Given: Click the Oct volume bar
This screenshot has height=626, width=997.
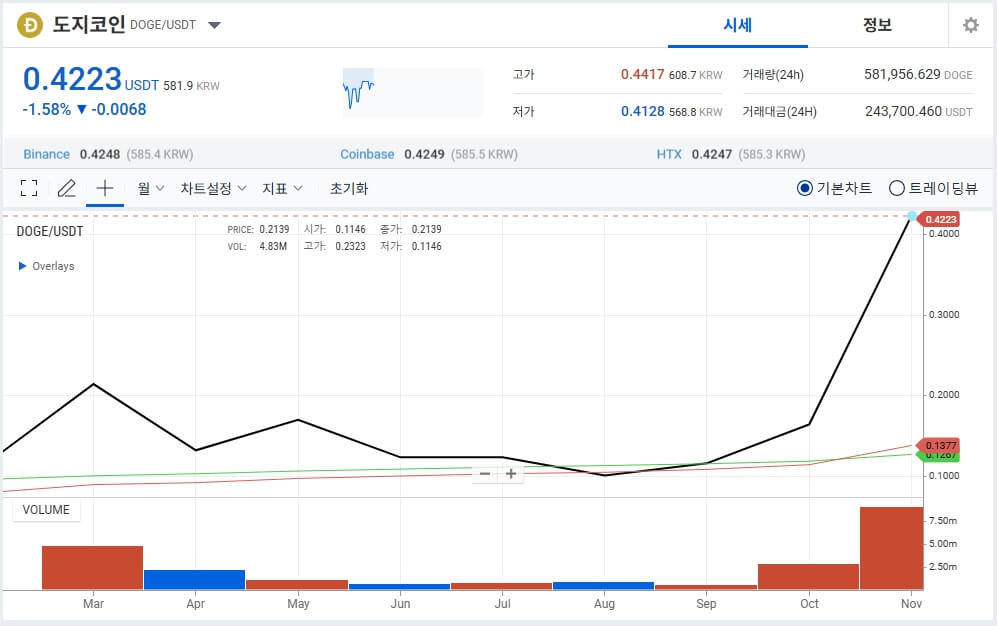Looking at the screenshot, I should coord(808,576).
